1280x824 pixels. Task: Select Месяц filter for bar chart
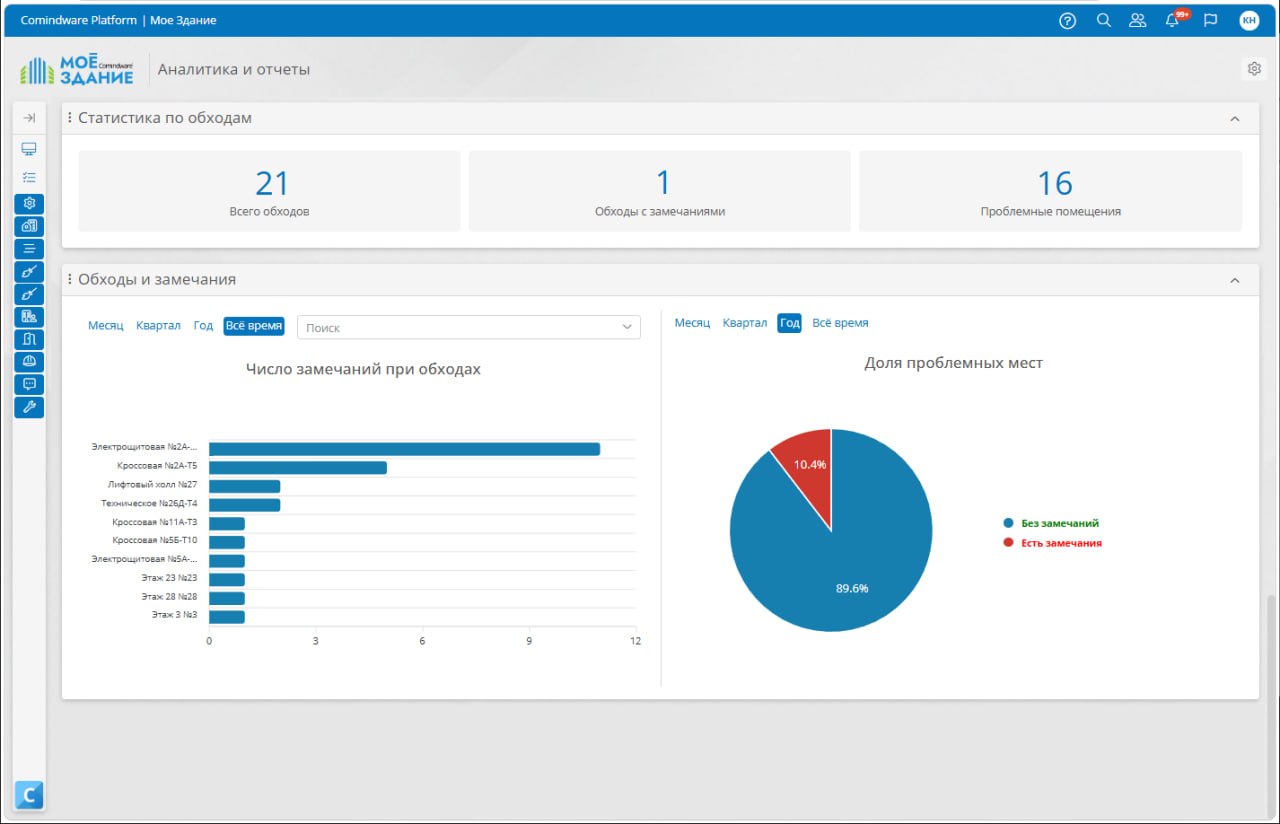[106, 326]
